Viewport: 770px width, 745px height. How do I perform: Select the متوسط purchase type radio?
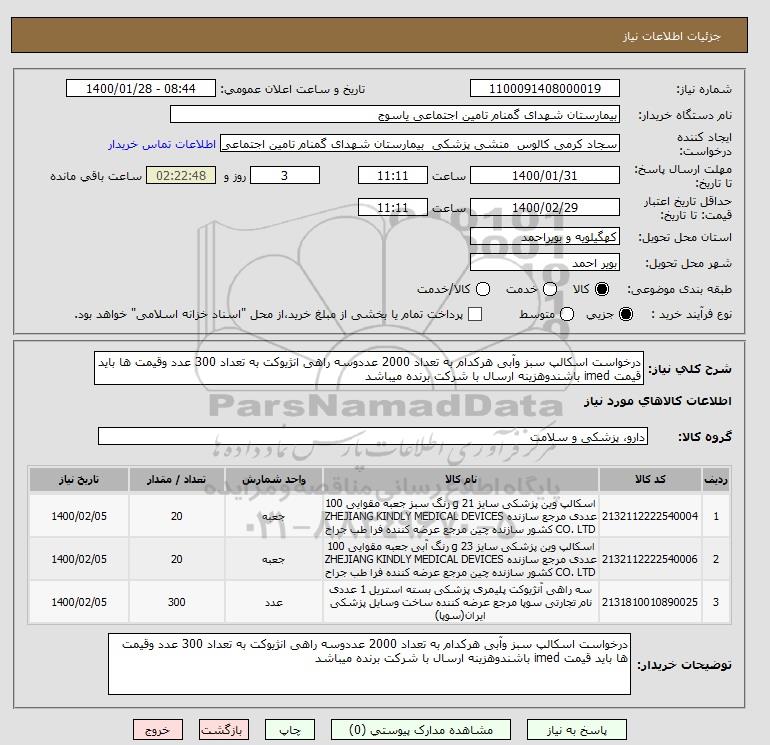click(567, 314)
